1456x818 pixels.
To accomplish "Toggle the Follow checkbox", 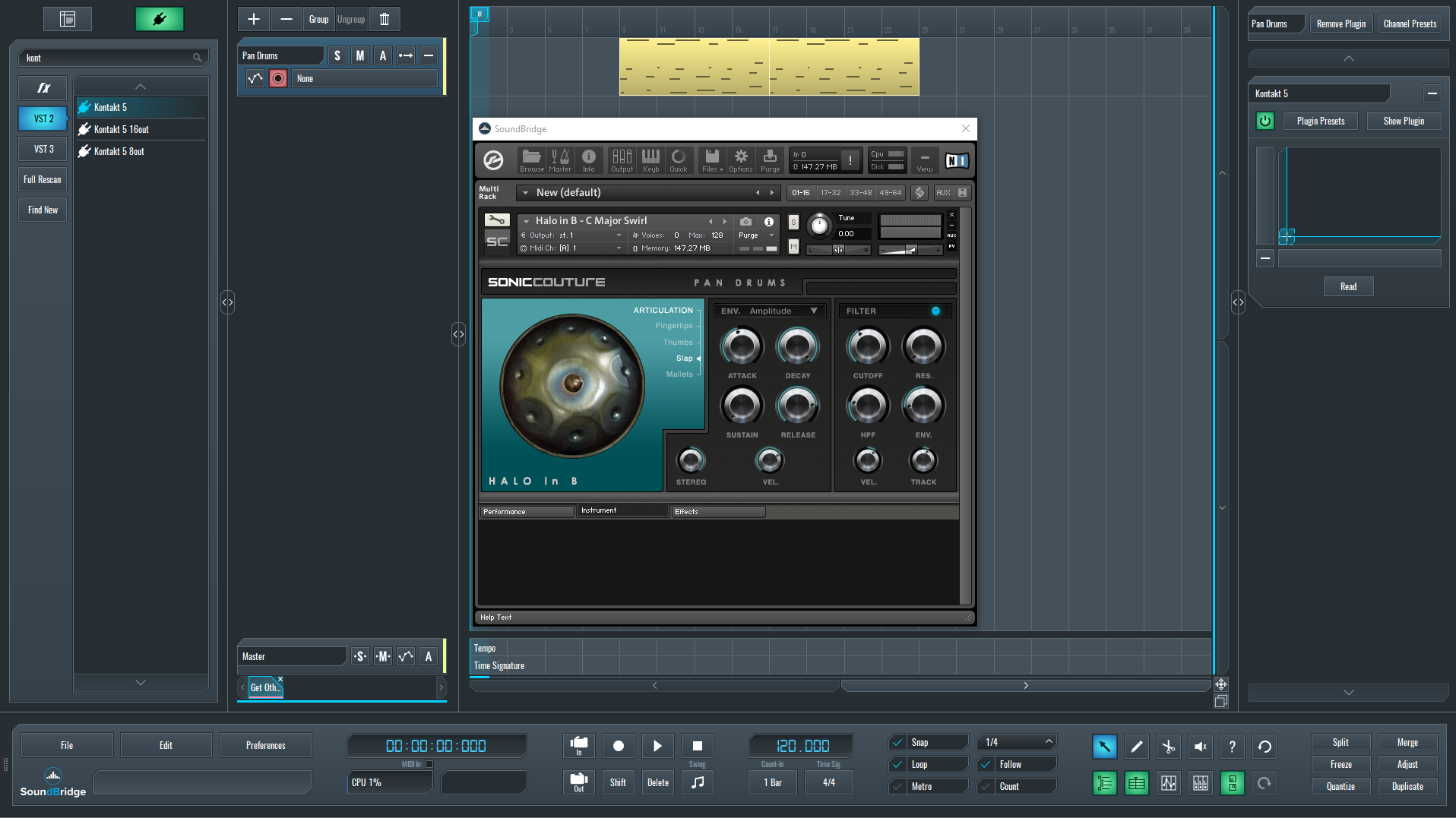I will point(986,764).
